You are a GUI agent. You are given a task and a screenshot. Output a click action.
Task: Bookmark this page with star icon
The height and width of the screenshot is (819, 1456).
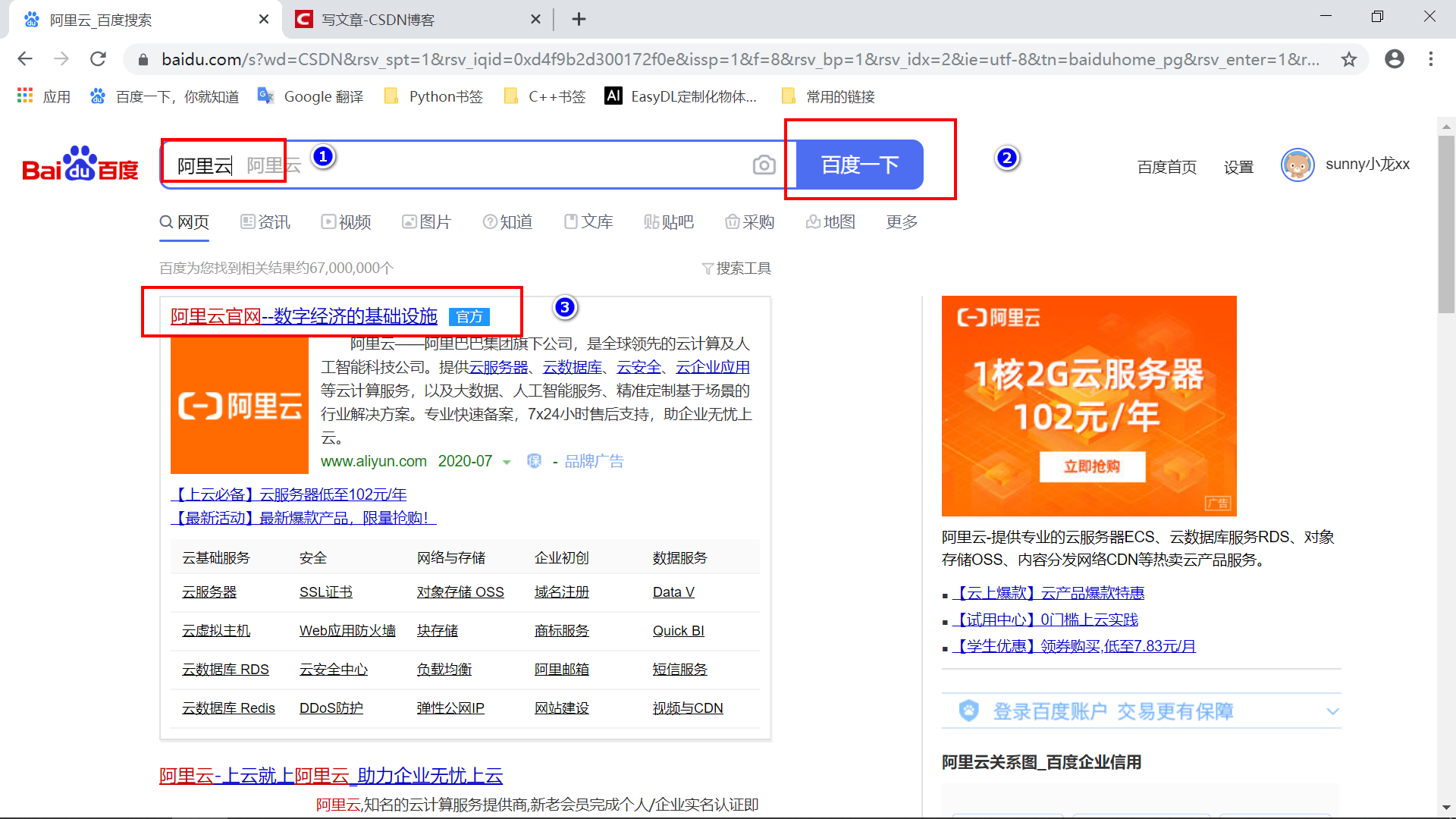[1349, 59]
